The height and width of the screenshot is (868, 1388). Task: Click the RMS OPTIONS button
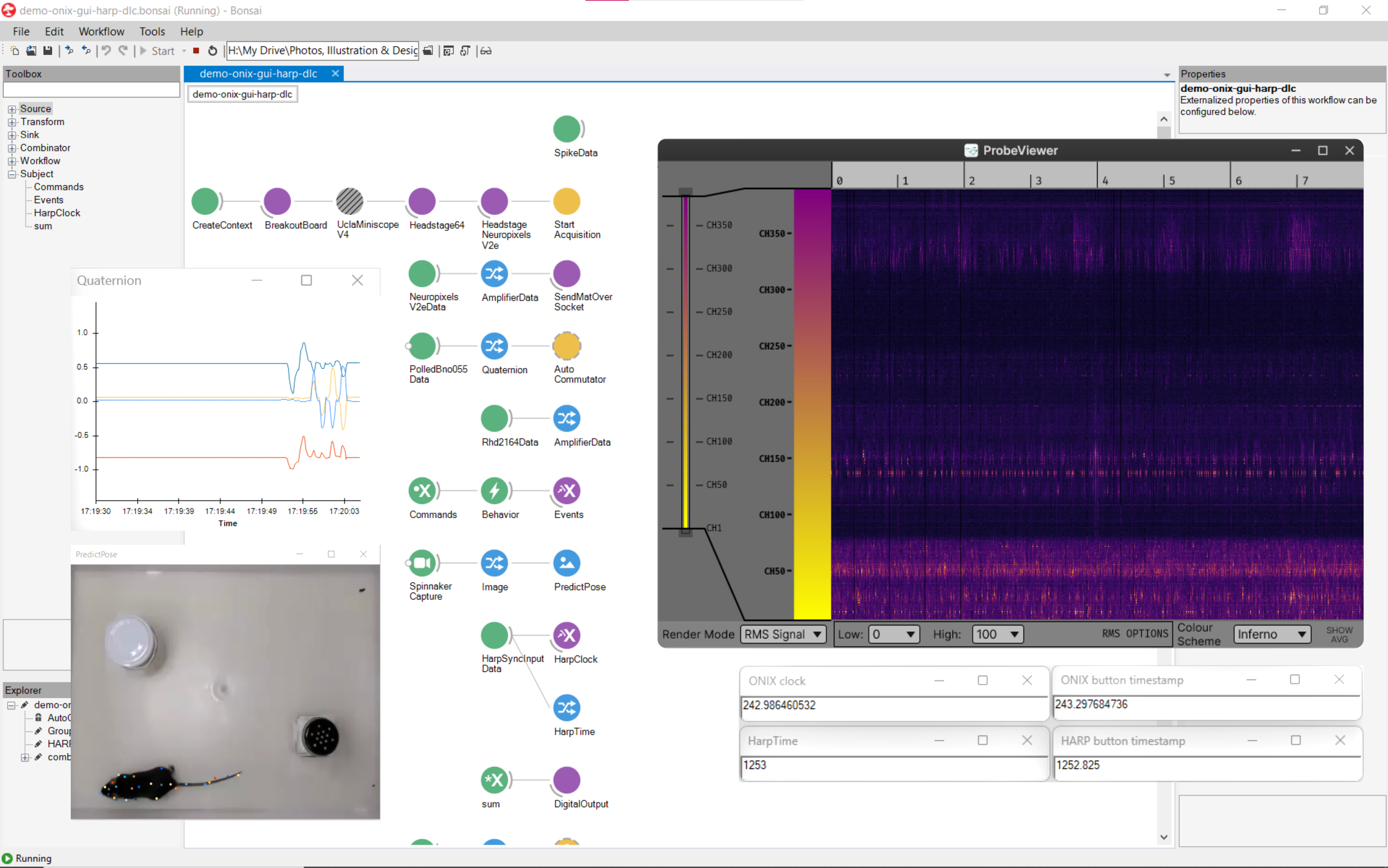click(x=1134, y=634)
